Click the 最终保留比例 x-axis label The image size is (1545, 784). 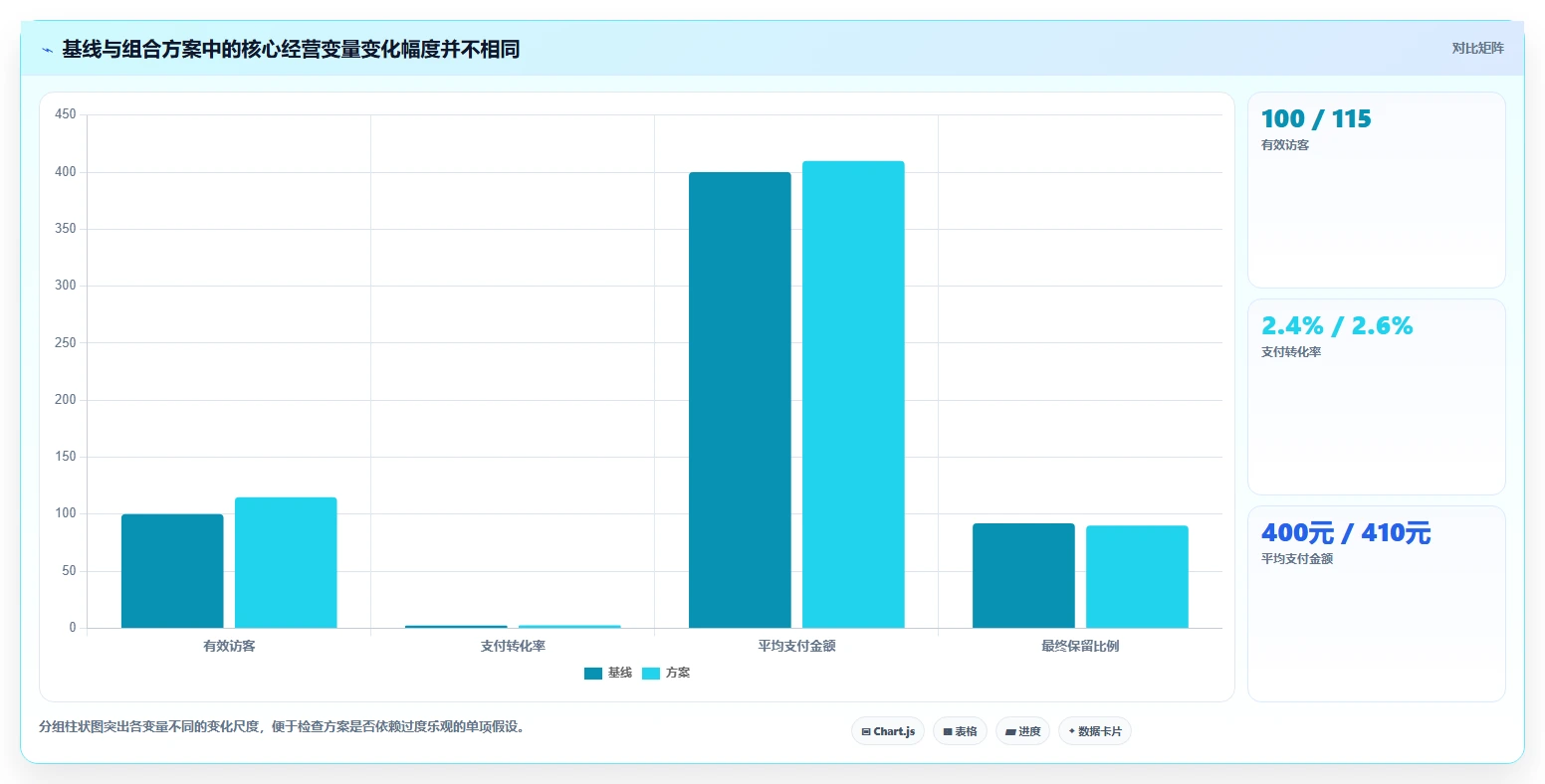coord(1080,646)
